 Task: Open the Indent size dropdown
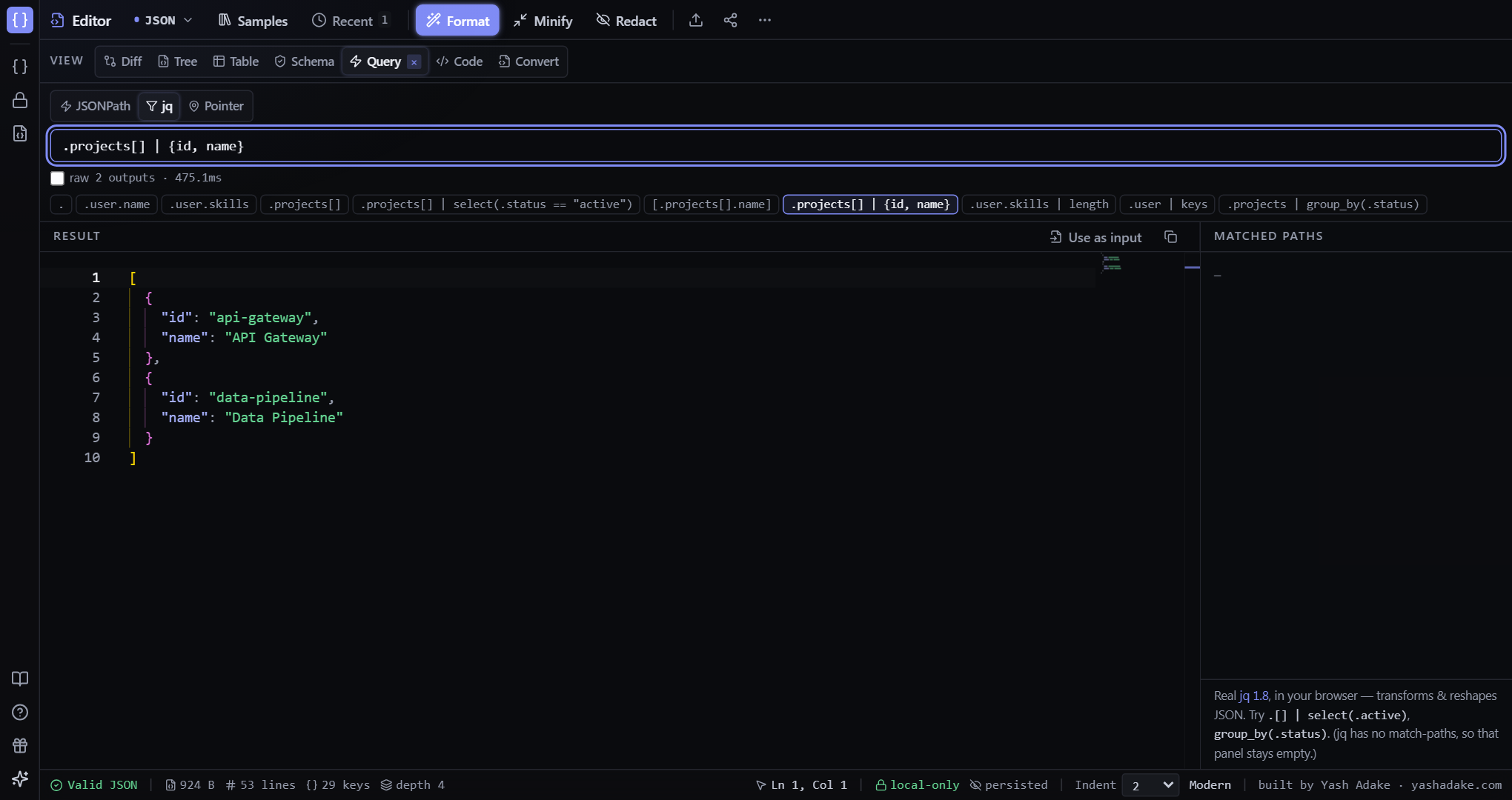[1150, 785]
